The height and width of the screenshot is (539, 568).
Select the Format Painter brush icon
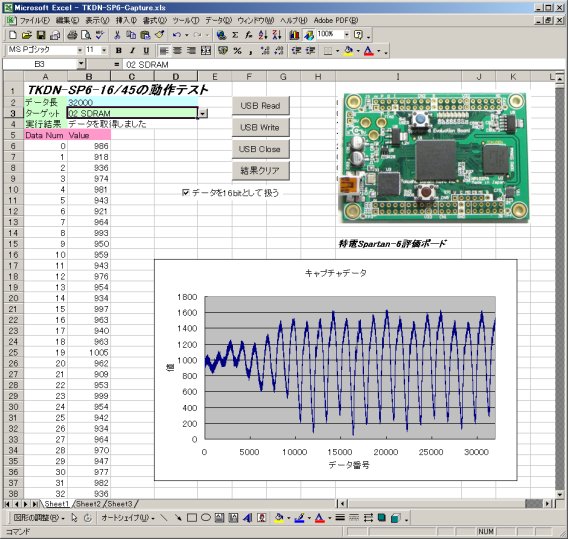[159, 35]
